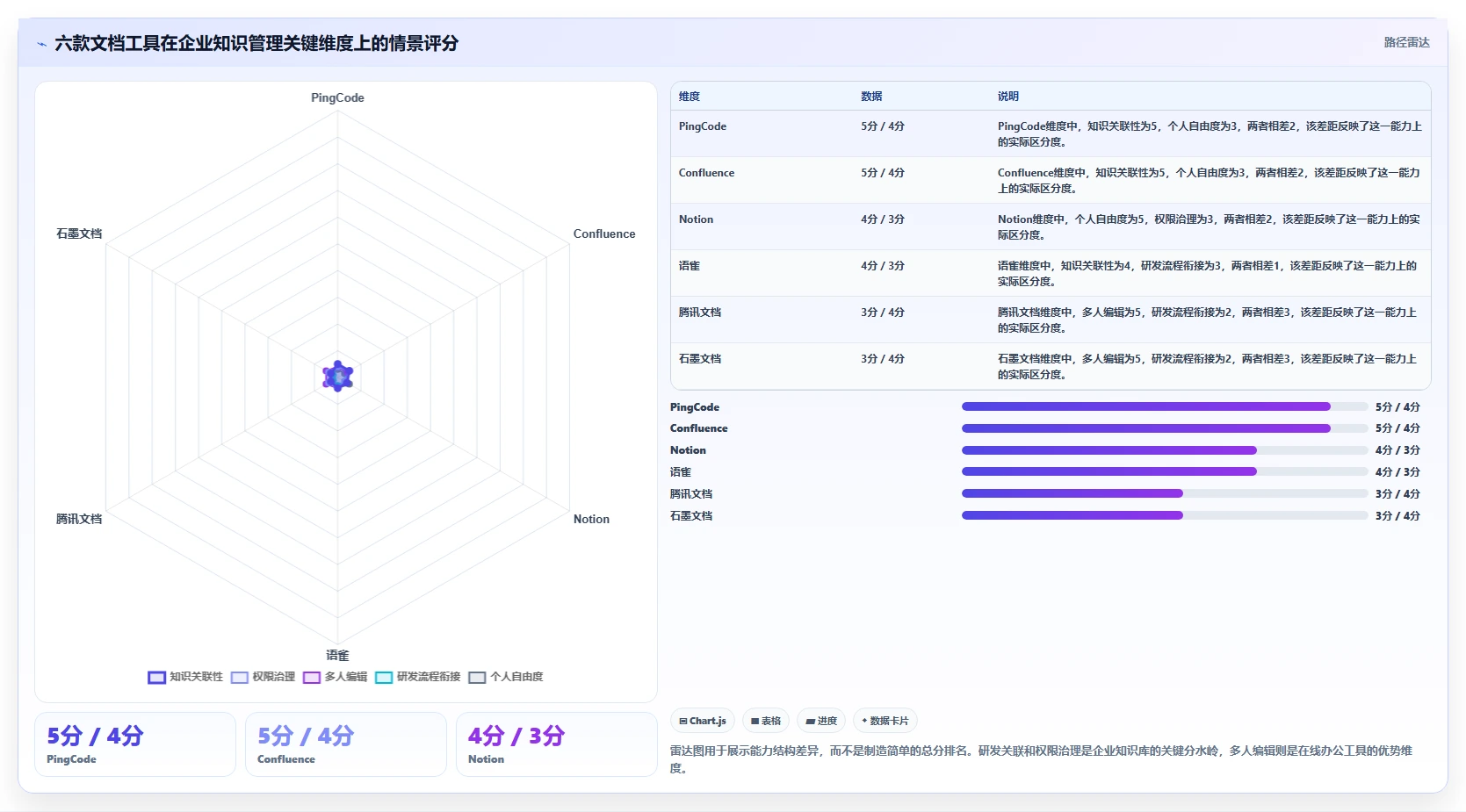Toggle the 权限治理 legend item

[263, 677]
